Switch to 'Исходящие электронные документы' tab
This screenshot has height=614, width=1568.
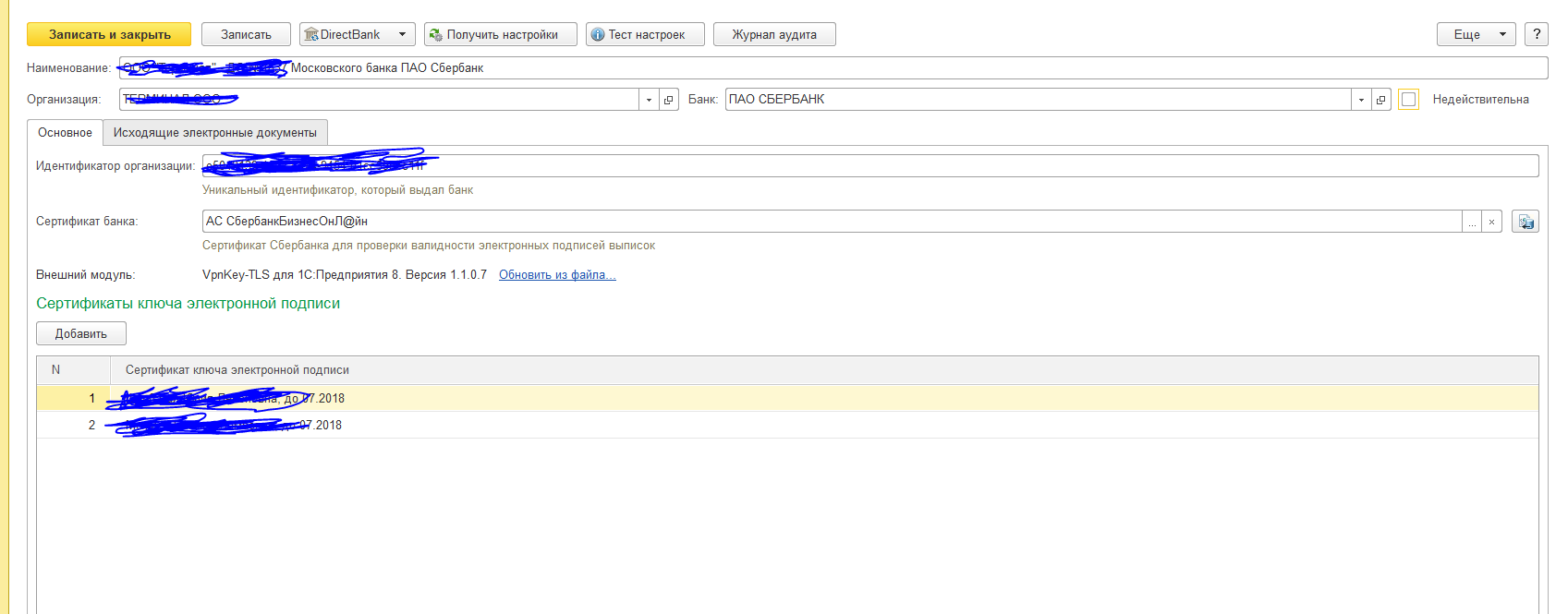(214, 133)
